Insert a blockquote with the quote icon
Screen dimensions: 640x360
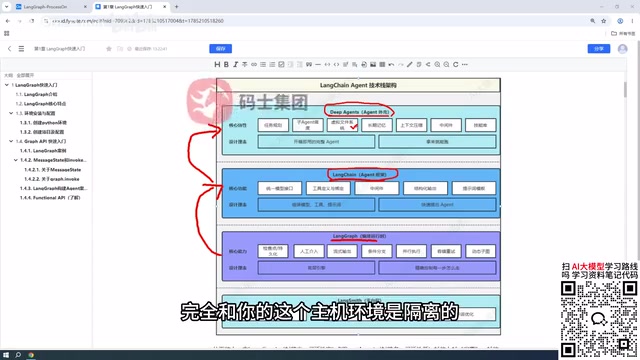tap(309, 64)
